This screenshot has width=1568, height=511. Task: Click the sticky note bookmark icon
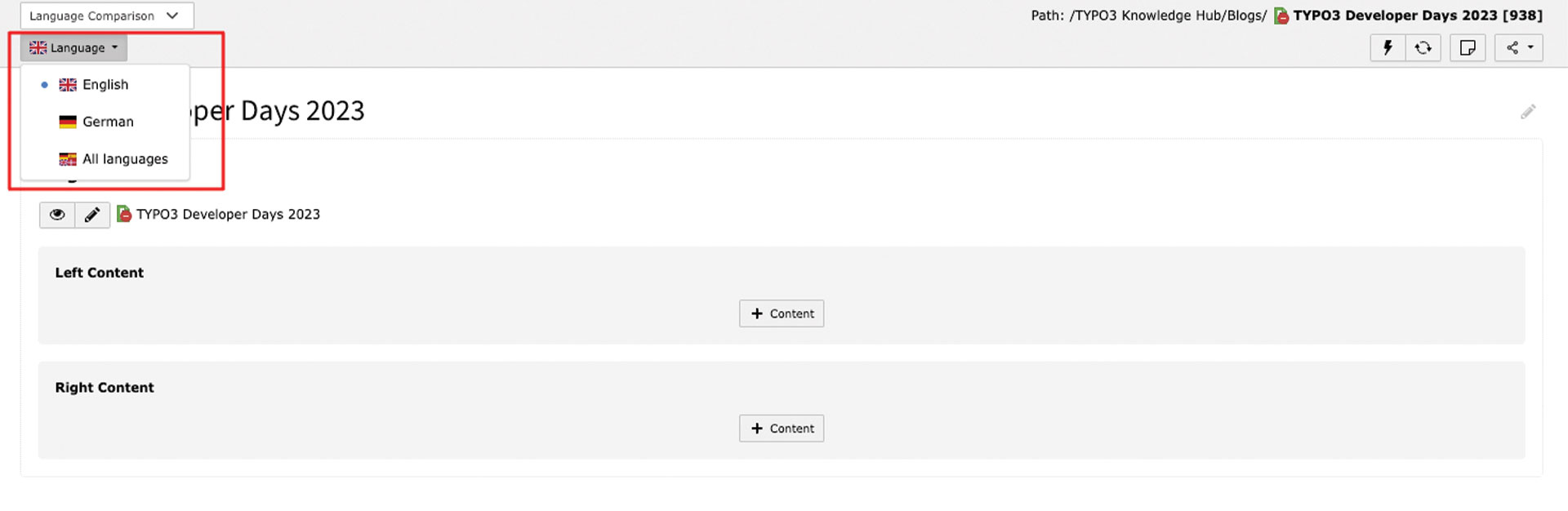(x=1468, y=48)
